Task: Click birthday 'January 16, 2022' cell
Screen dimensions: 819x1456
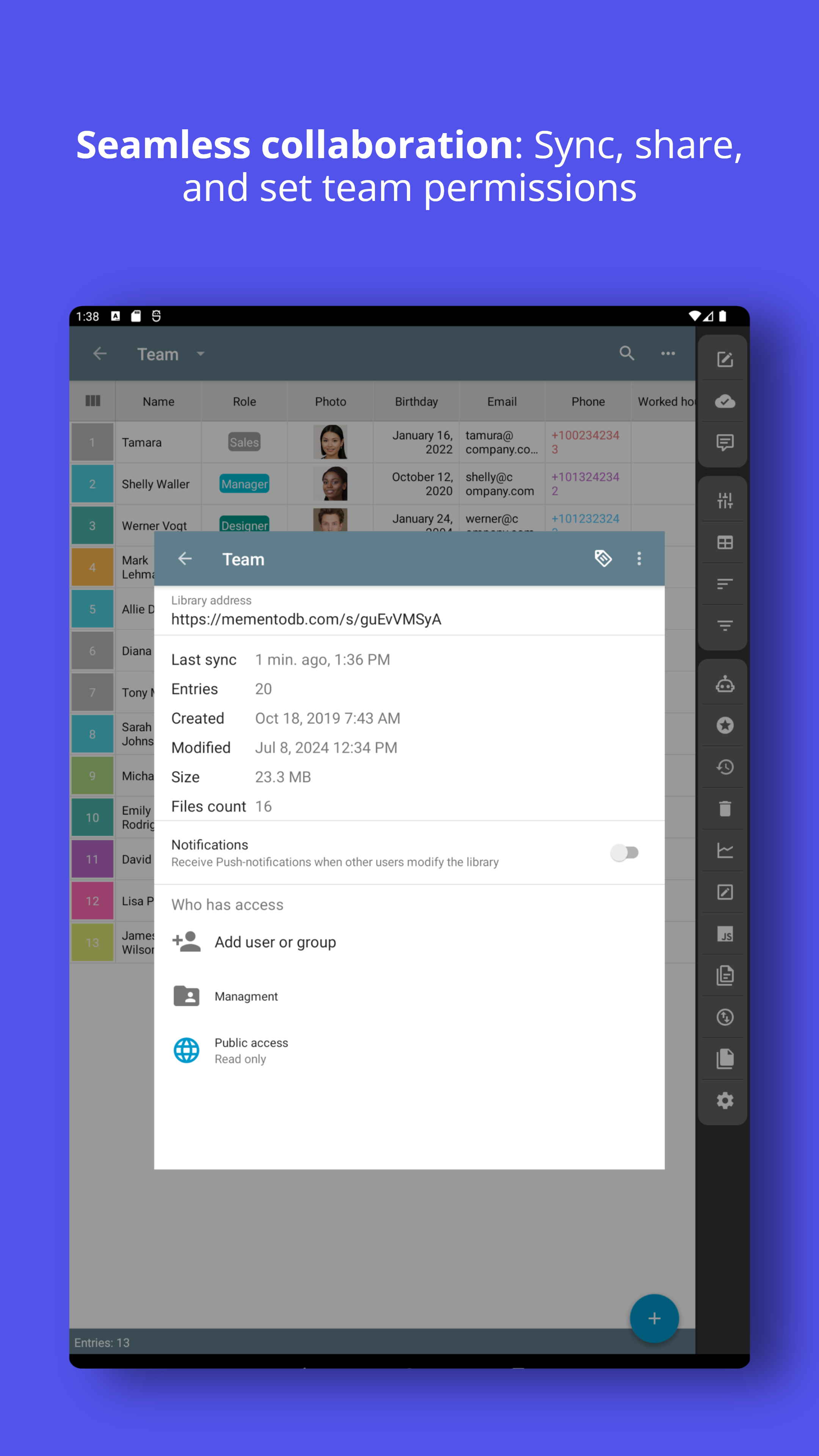Action: (x=416, y=442)
